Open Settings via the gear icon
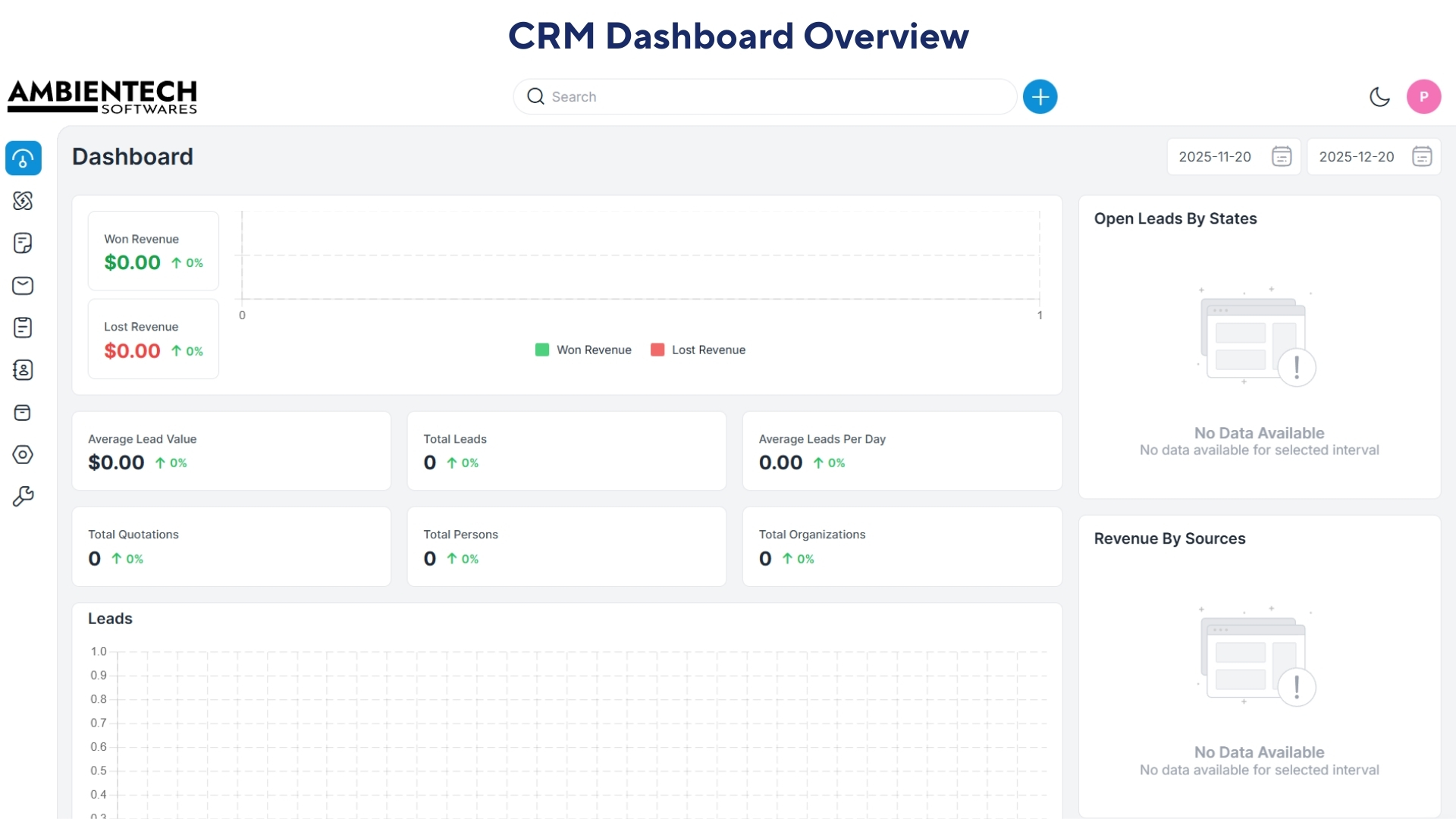The height and width of the screenshot is (819, 1456). pos(24,454)
